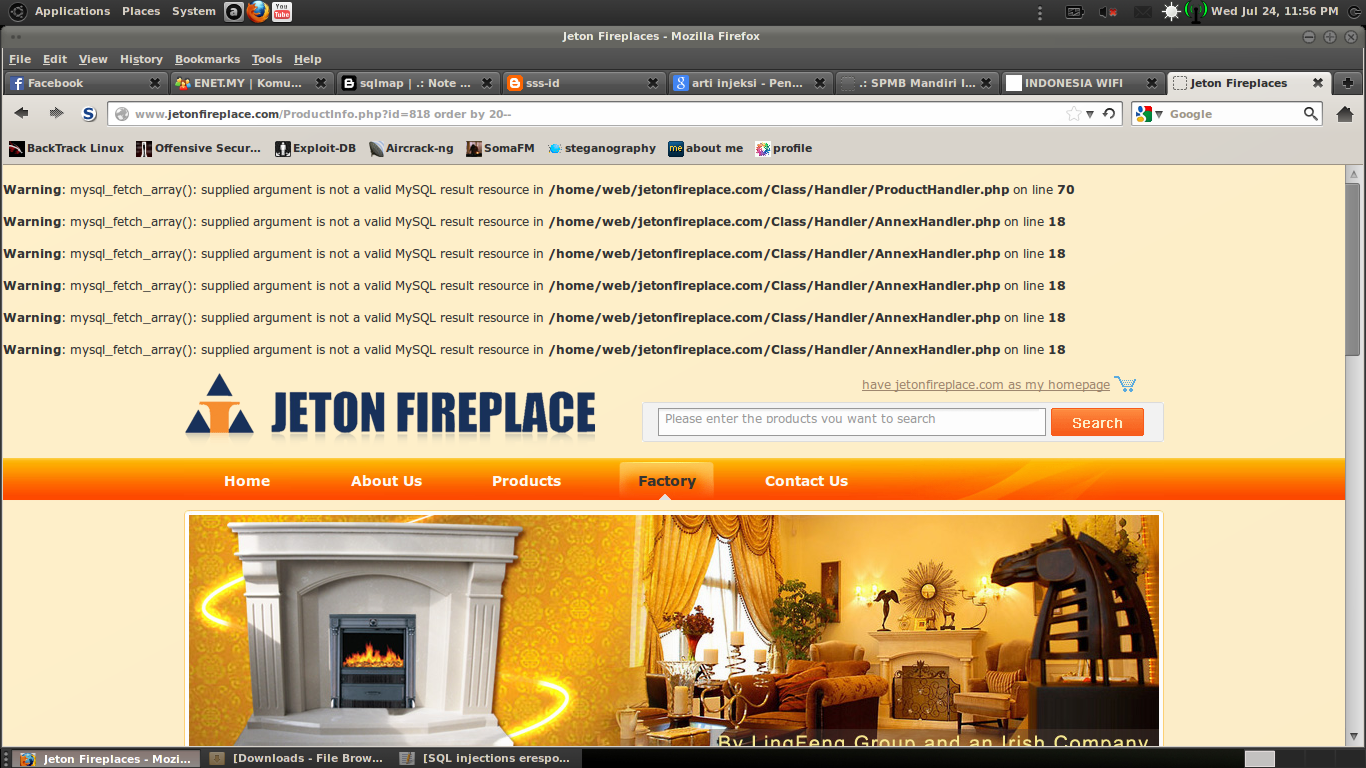This screenshot has width=1366, height=768.
Task: Click the Firefox Home icon
Action: [1345, 113]
